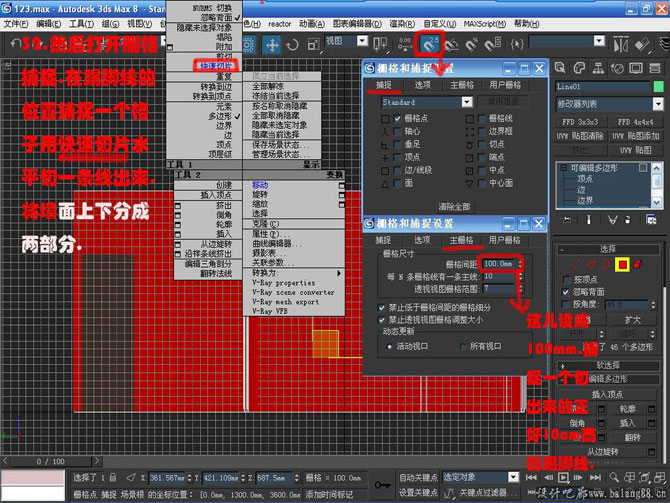
Task: Open the 修改器列表 dropdown
Action: coord(658,104)
